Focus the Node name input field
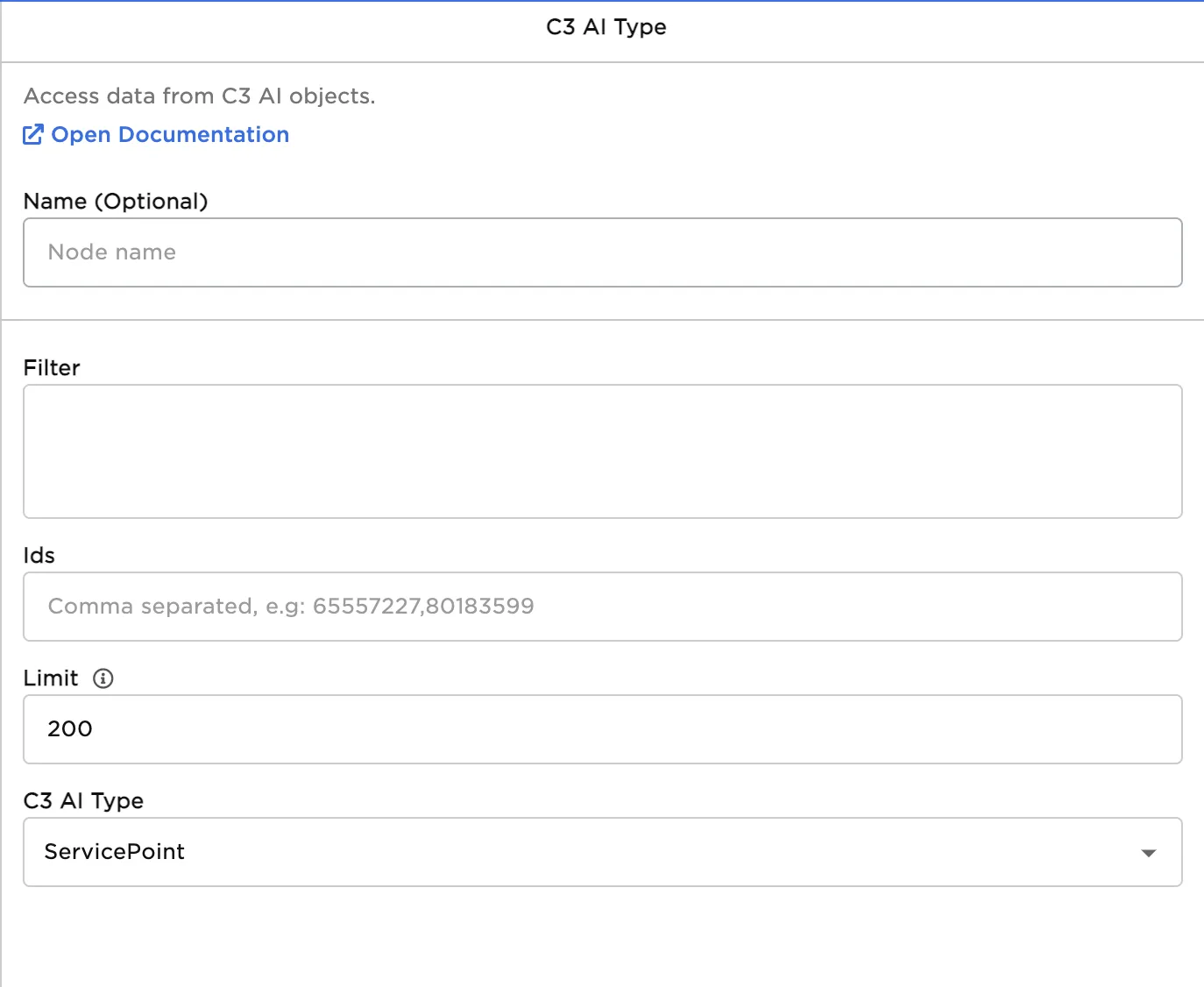 (x=602, y=252)
